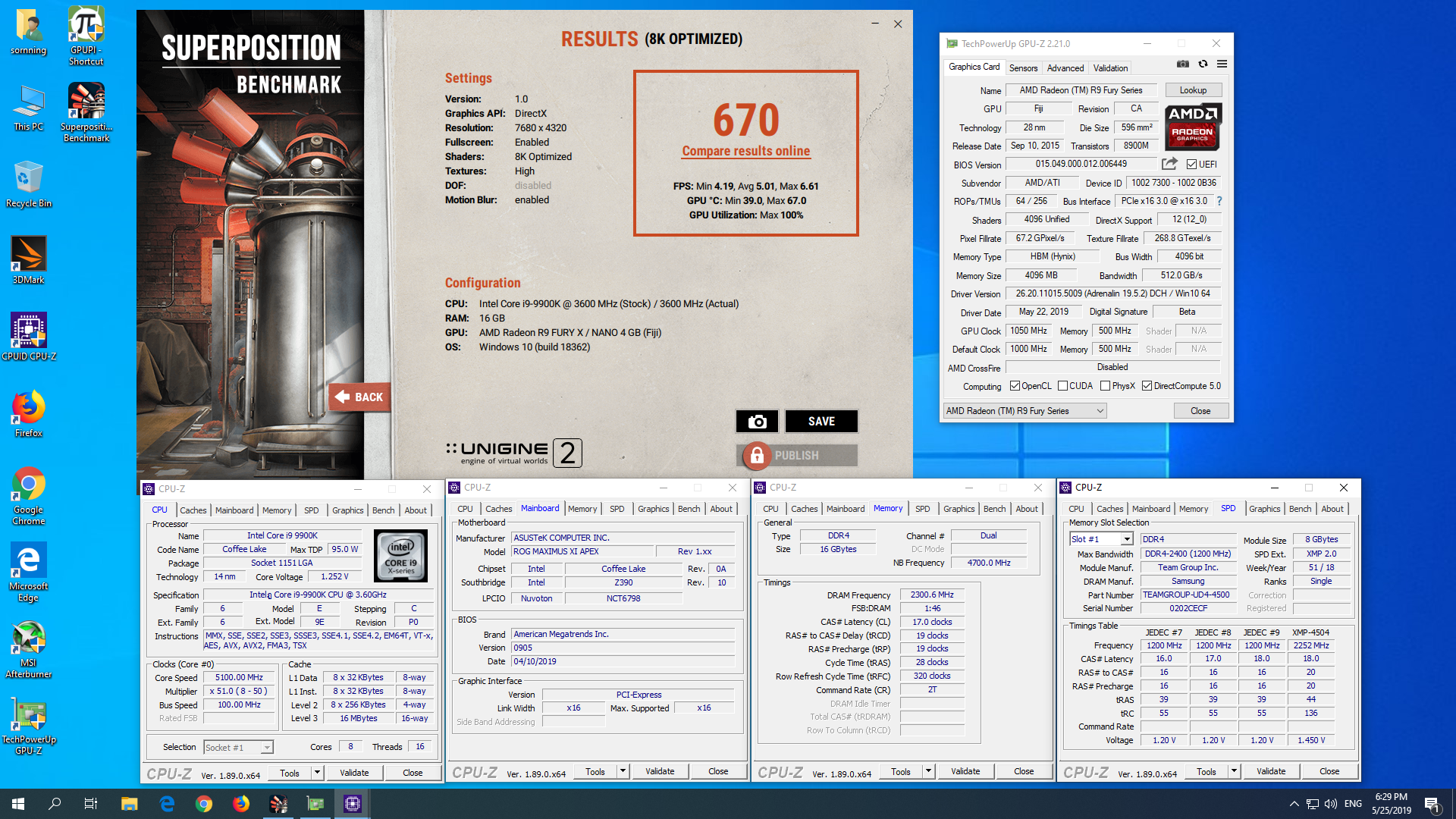
Task: Click the BIOS export share icon in GPU-Z
Action: point(1169,164)
